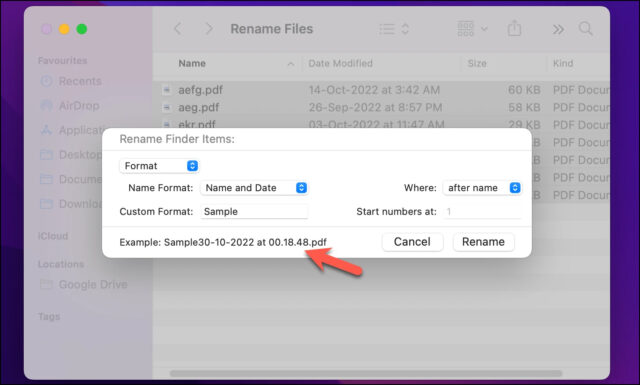The height and width of the screenshot is (385, 640).
Task: Click the Rename button
Action: click(483, 242)
